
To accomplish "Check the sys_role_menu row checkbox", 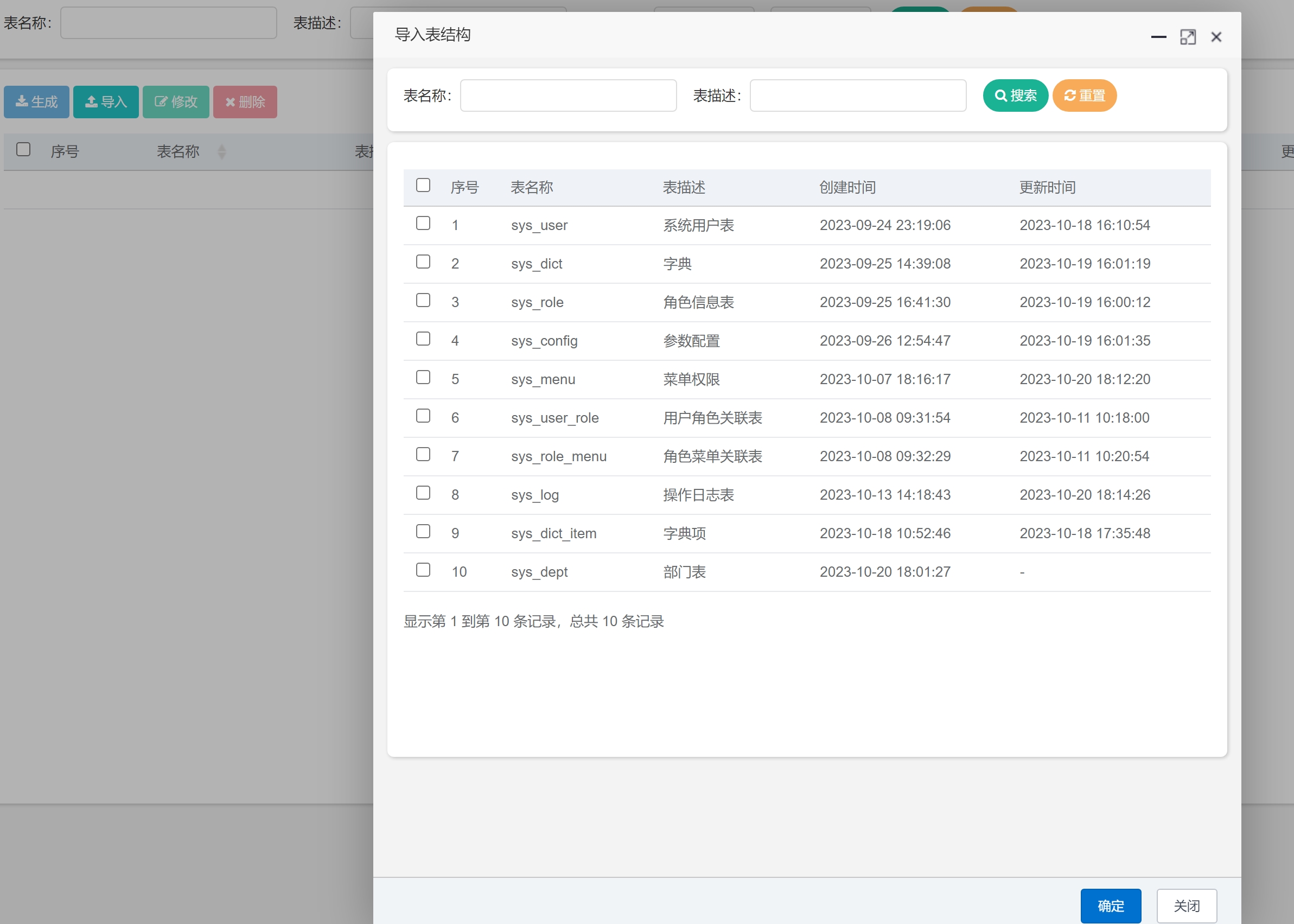I will (x=423, y=454).
